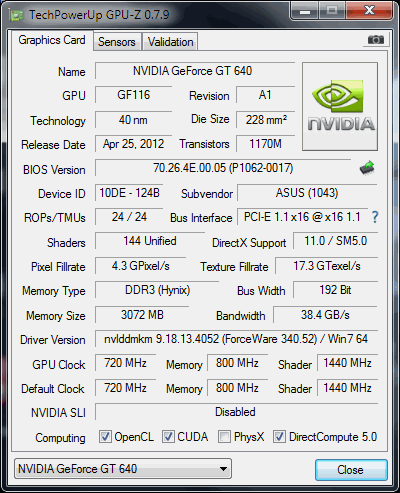This screenshot has width=400, height=493.
Task: Click the BIOS Version text field
Action: click(x=223, y=168)
